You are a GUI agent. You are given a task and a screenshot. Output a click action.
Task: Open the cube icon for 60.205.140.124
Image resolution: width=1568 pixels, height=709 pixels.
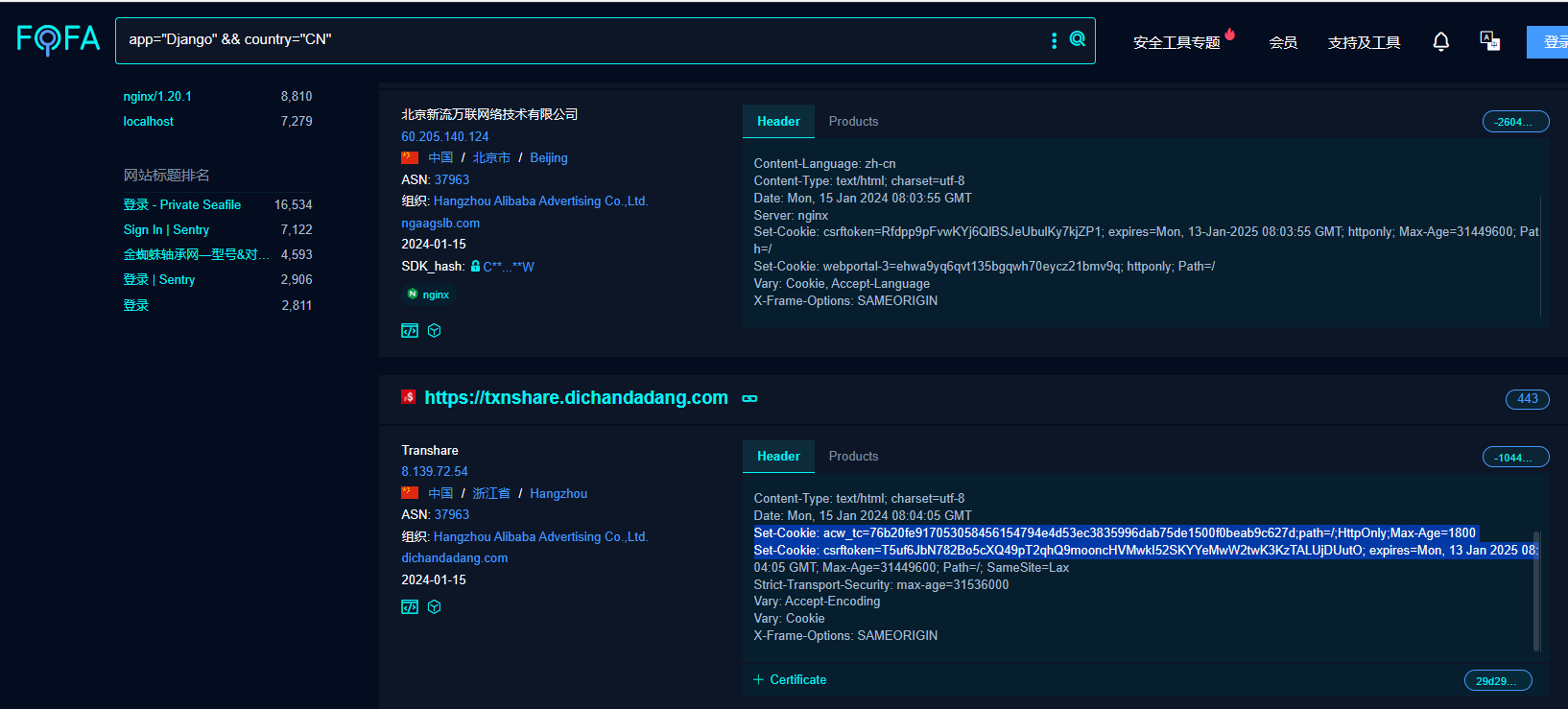[435, 331]
